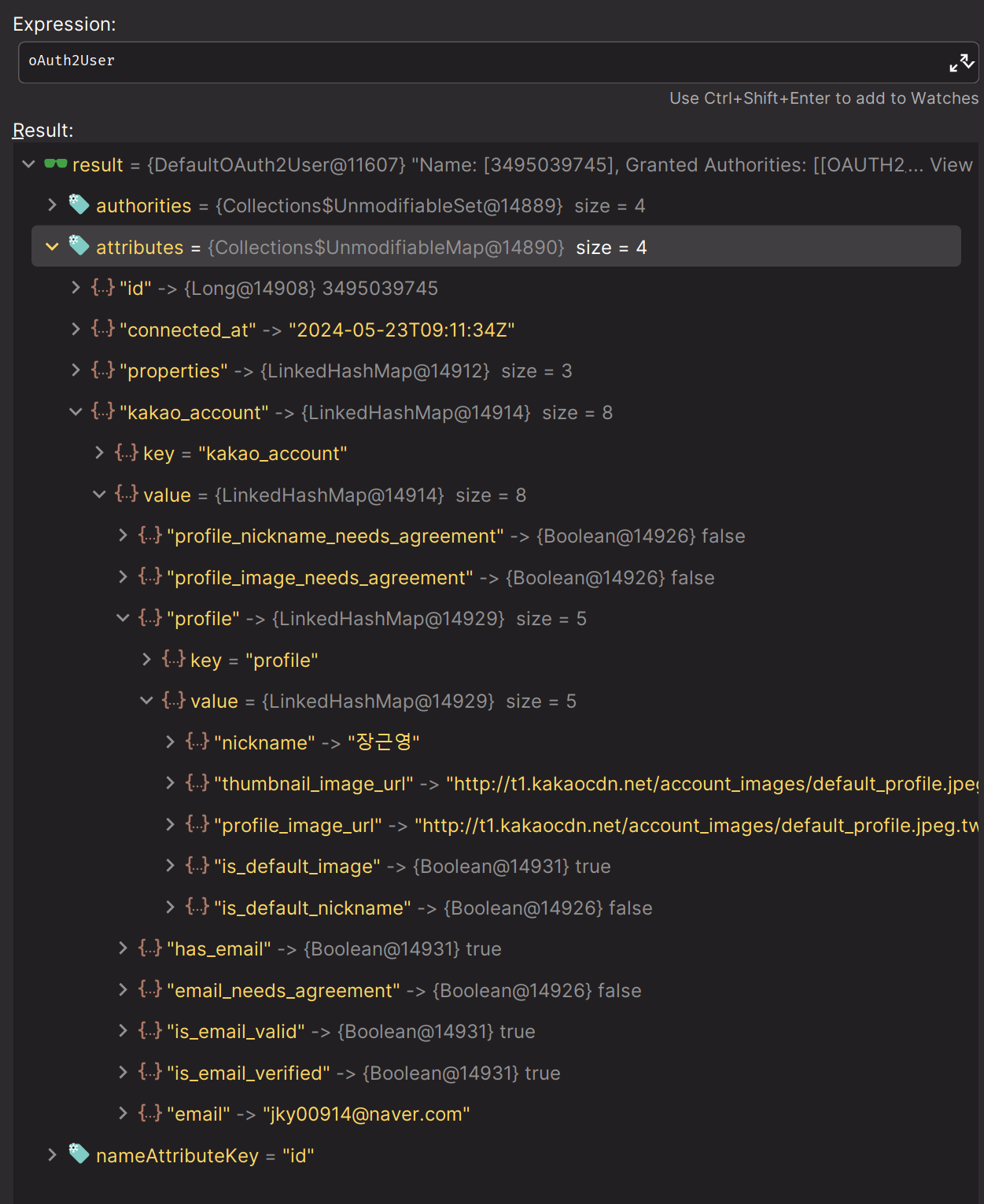Expand the authorities node

(52, 205)
